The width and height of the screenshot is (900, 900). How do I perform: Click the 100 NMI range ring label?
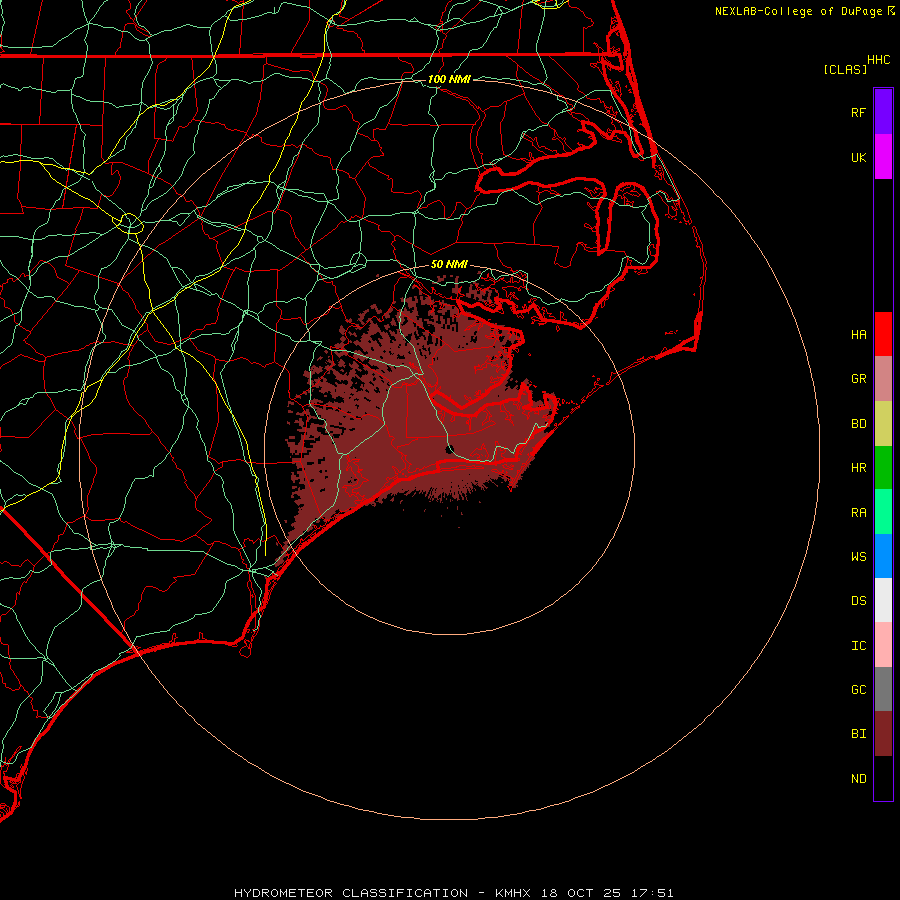[449, 79]
